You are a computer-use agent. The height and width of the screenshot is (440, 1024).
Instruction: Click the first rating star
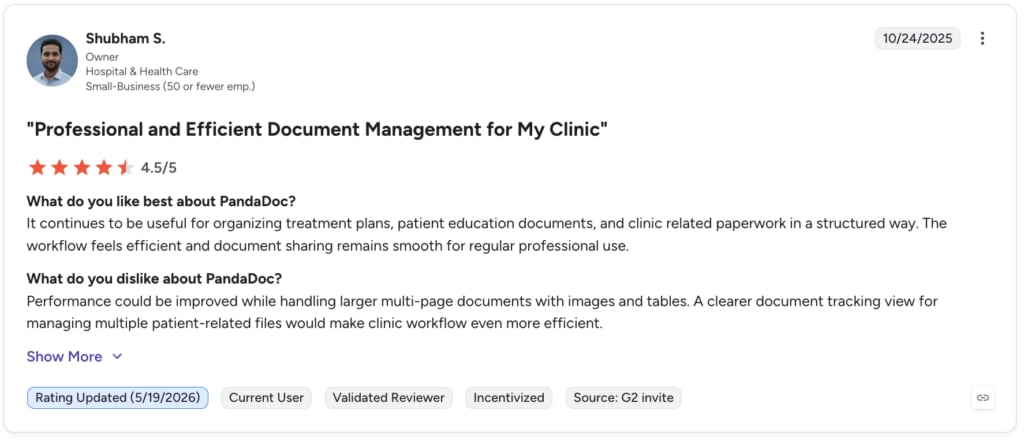pos(37,168)
